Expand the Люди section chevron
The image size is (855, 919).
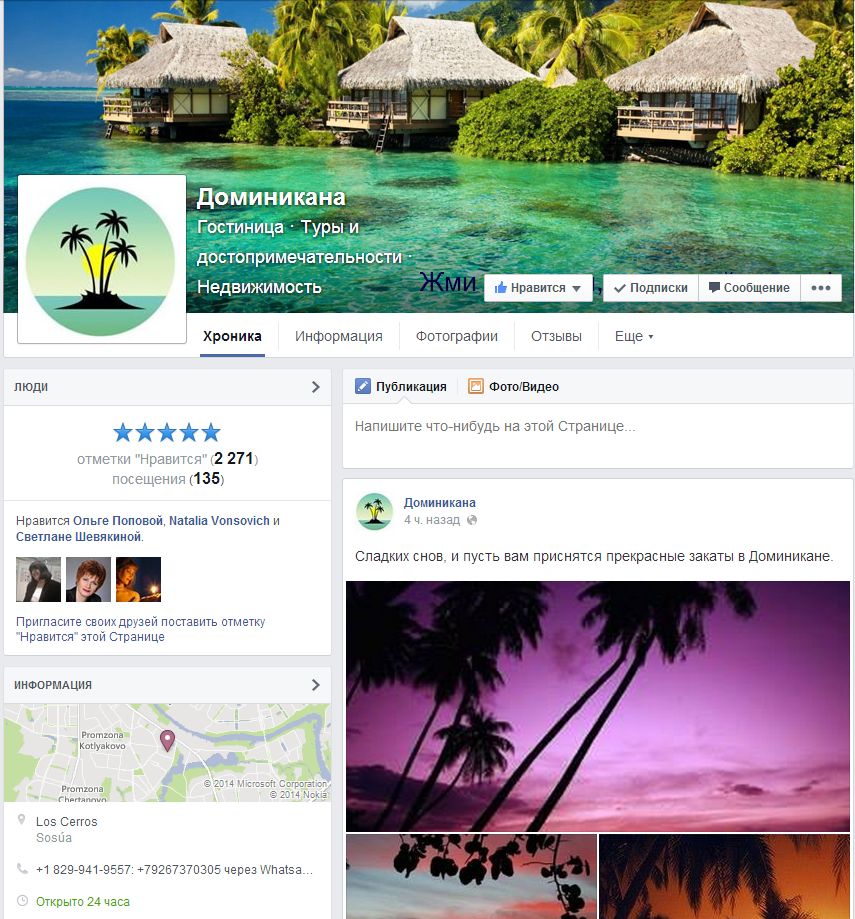315,387
